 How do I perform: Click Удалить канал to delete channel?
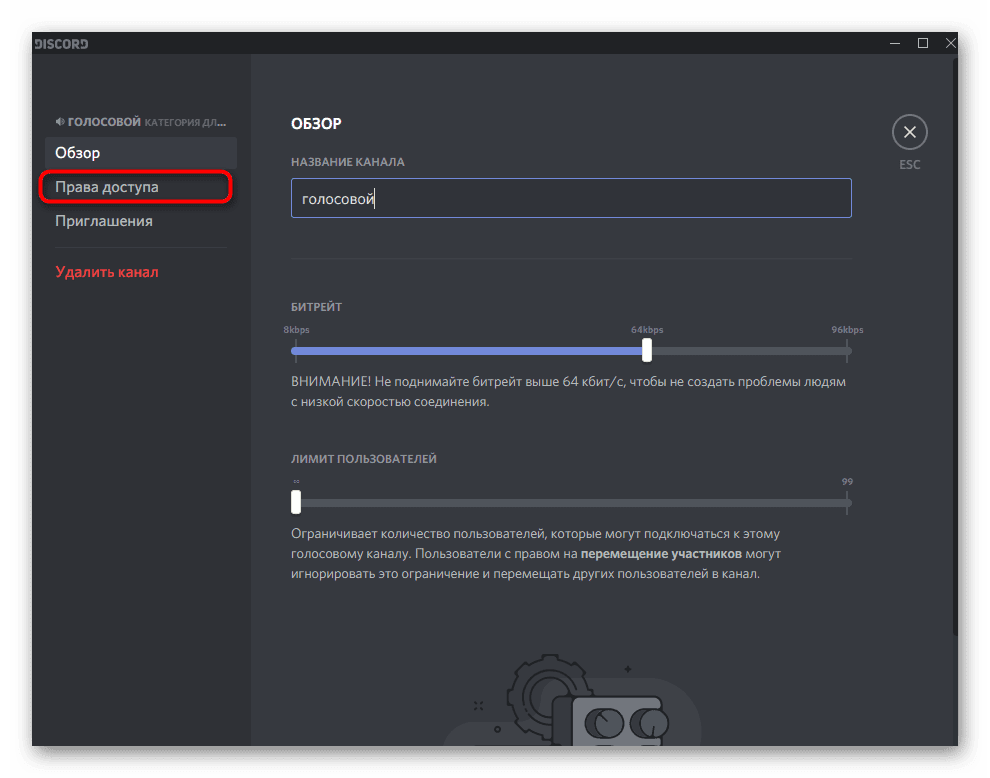[107, 272]
